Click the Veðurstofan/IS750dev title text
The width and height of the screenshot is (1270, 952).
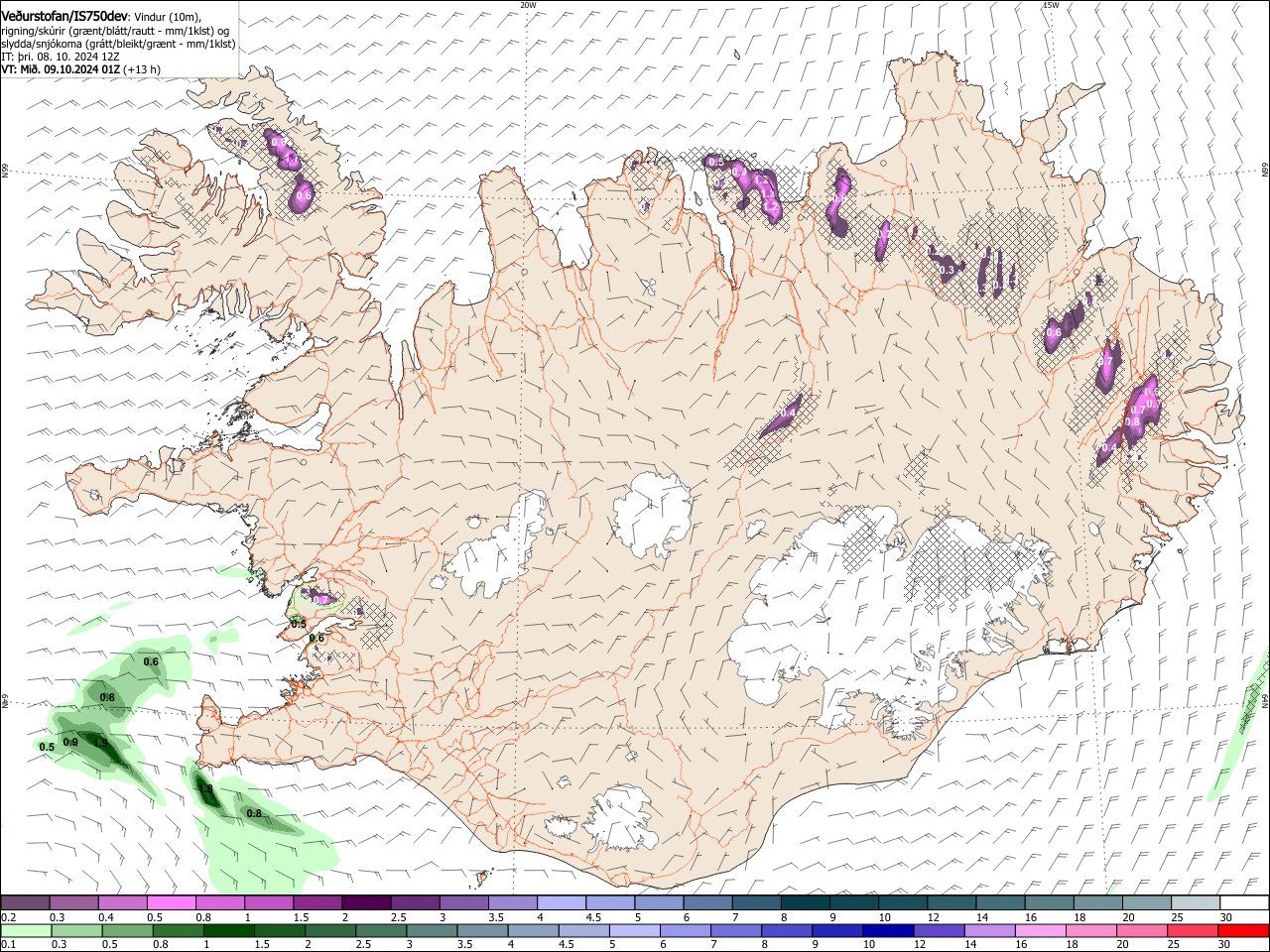[64, 17]
